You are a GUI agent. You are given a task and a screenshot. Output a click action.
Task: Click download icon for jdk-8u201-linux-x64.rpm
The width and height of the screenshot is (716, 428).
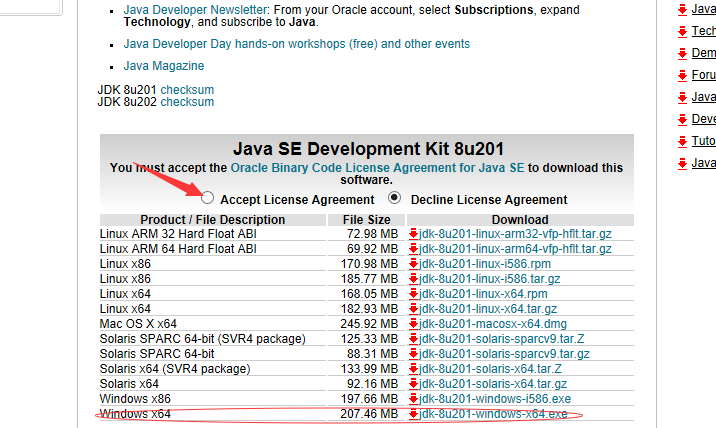(x=414, y=294)
